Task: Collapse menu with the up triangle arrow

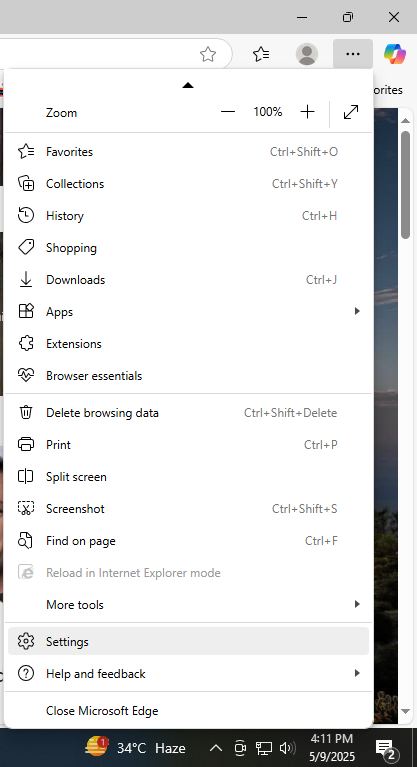Action: pyautogui.click(x=188, y=85)
